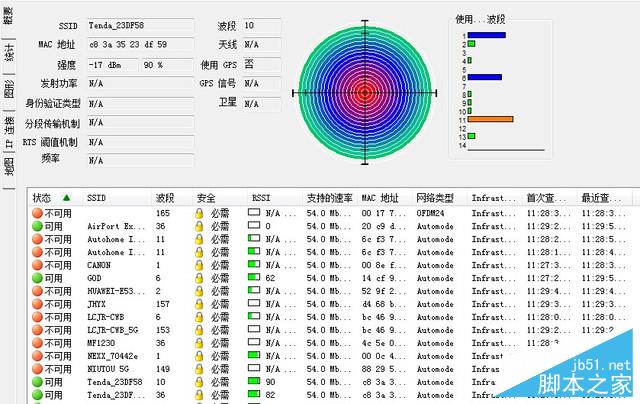Click the blue channel 1 usage bar
This screenshot has height=404, width=640.
[x=487, y=35]
